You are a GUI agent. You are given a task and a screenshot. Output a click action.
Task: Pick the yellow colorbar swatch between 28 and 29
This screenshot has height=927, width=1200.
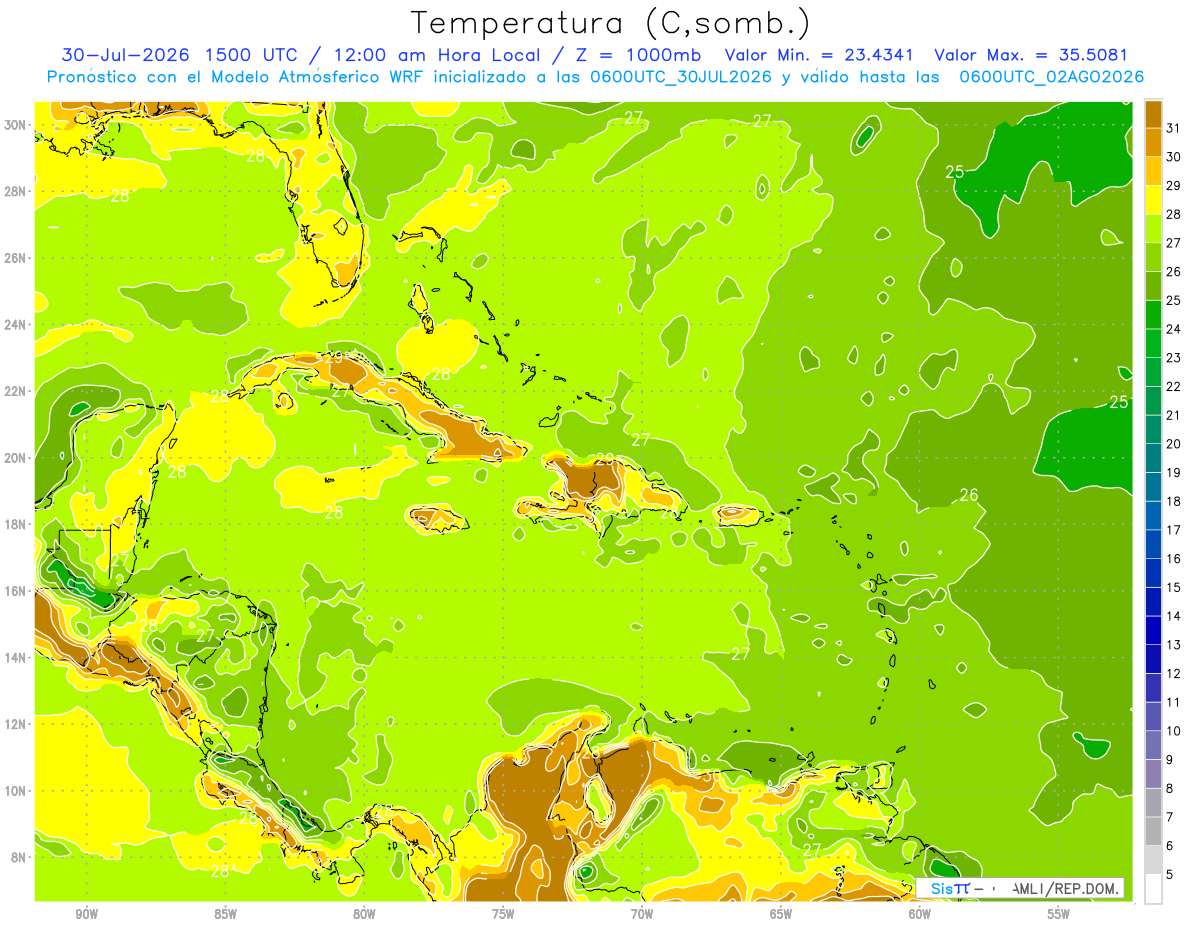1153,200
